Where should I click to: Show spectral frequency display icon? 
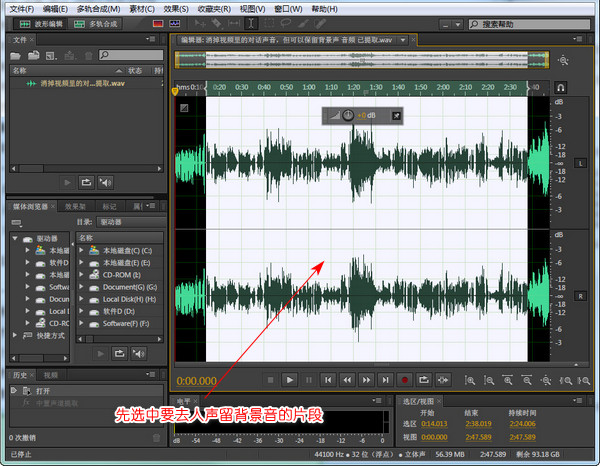tap(158, 24)
